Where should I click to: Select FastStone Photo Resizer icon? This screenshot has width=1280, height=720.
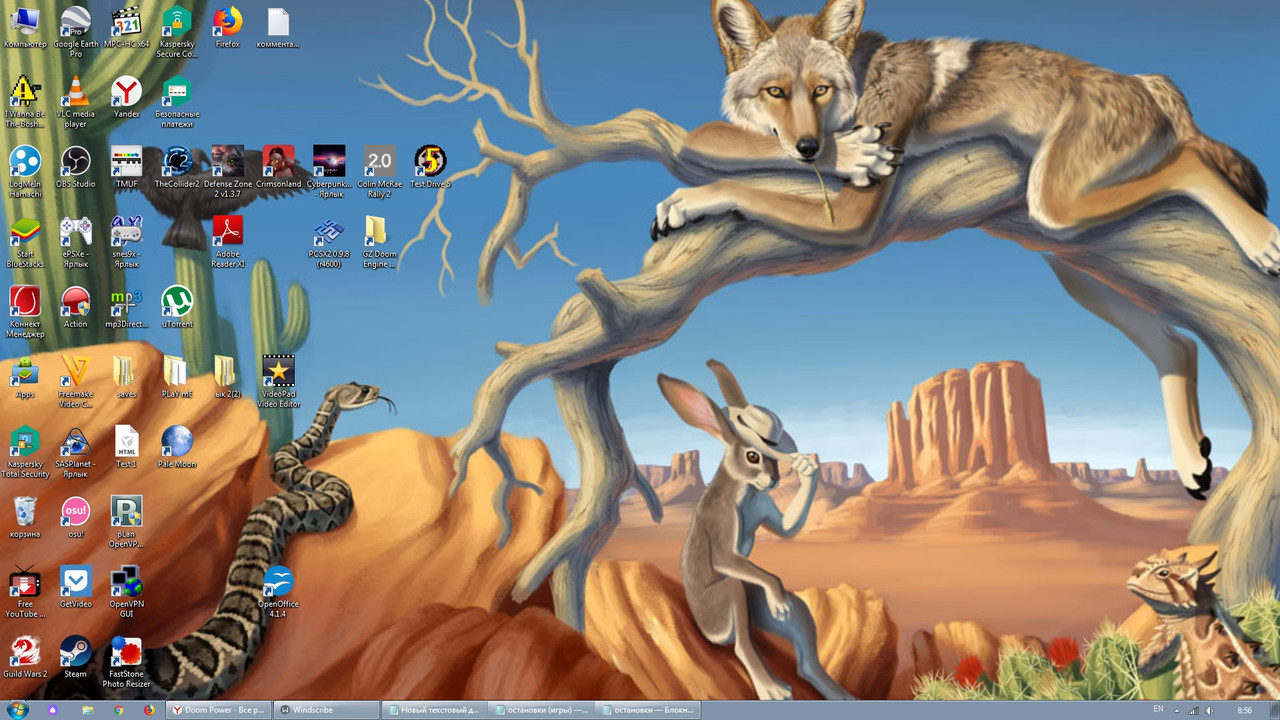point(126,661)
